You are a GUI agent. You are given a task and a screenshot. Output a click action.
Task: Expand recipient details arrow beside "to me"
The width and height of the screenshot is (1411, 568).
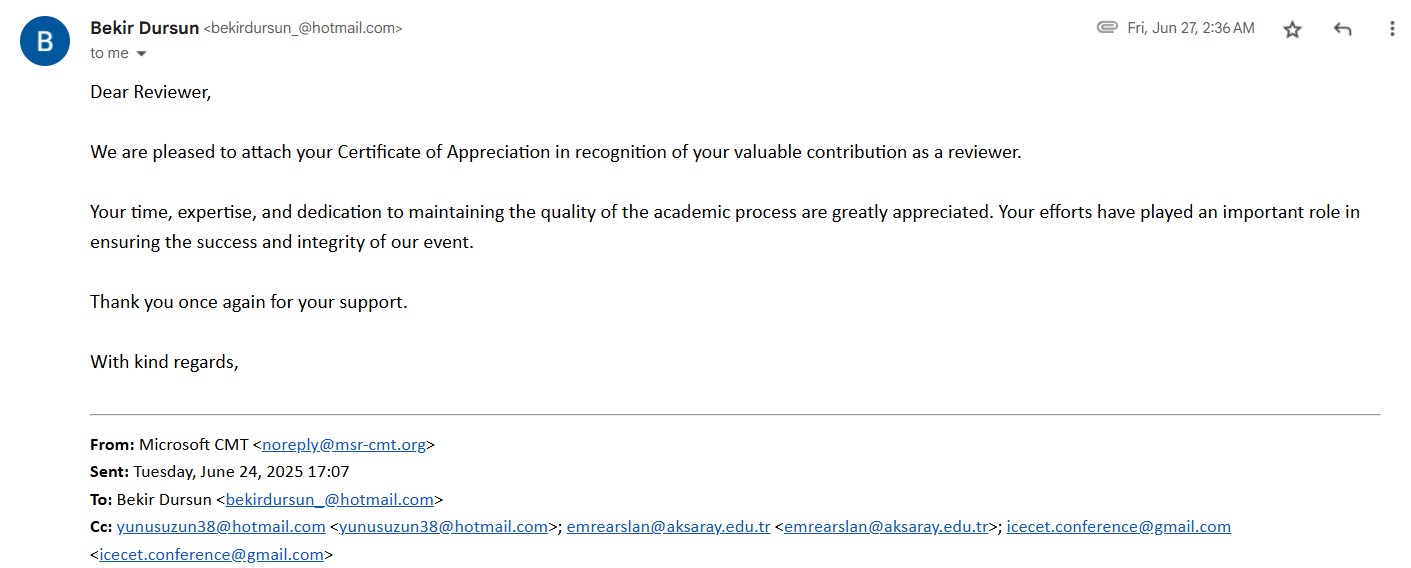pos(141,54)
